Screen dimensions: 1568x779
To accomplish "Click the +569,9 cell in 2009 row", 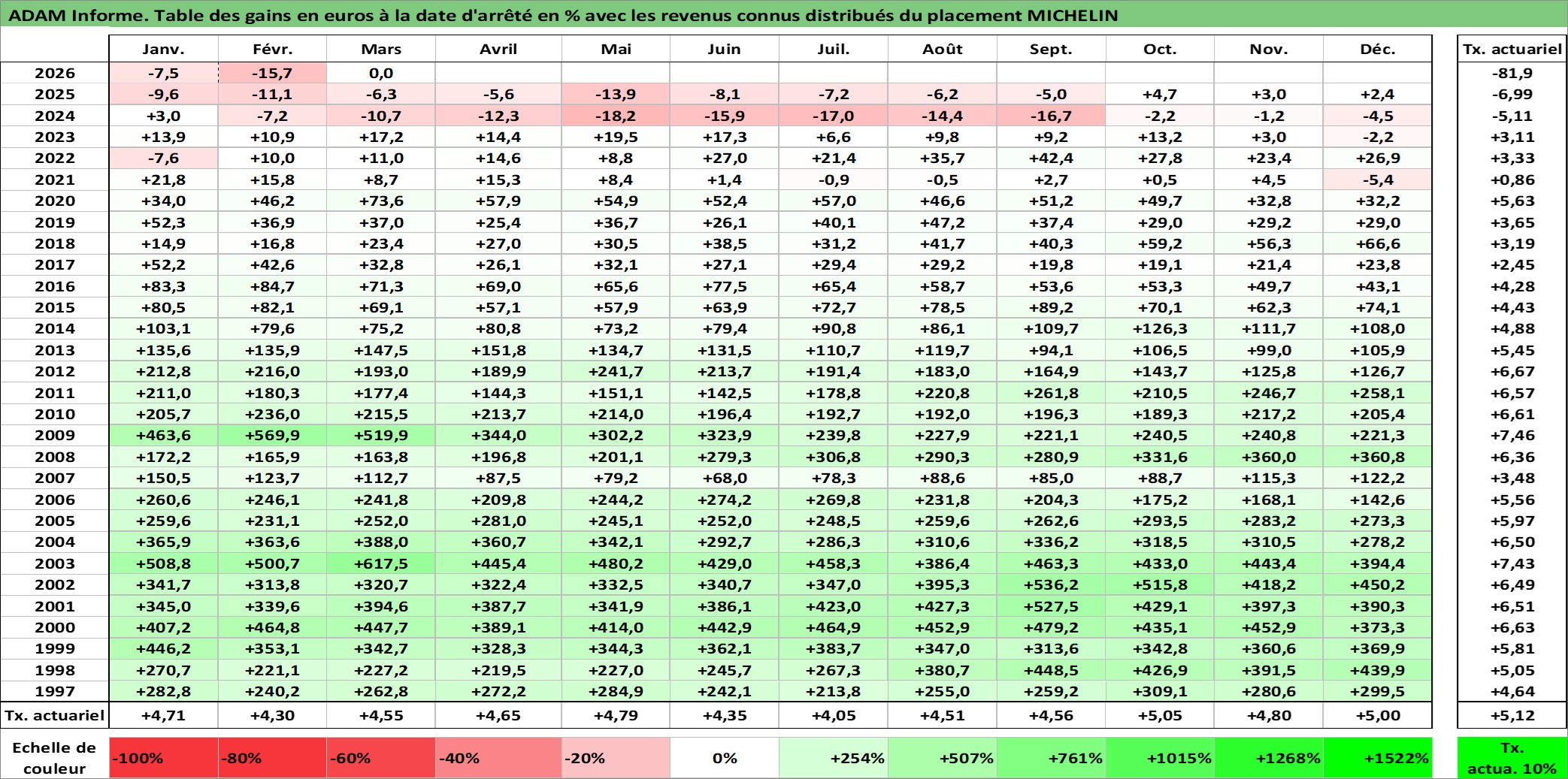I will tap(272, 435).
